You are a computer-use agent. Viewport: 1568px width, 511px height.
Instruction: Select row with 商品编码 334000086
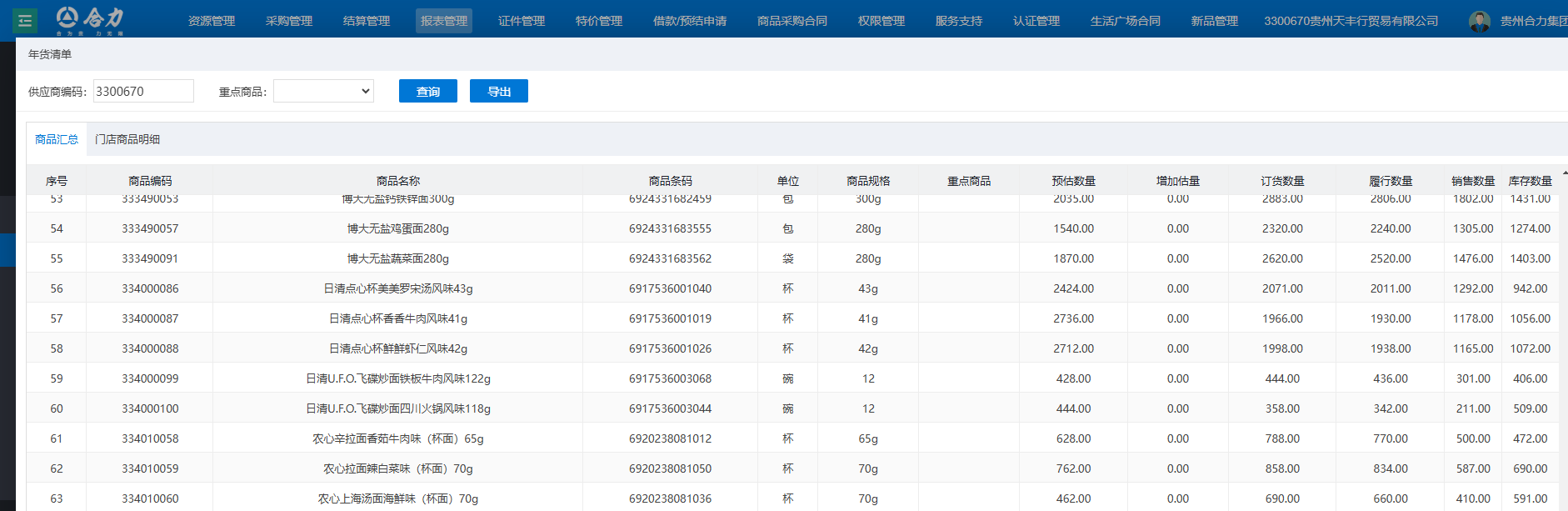point(150,288)
